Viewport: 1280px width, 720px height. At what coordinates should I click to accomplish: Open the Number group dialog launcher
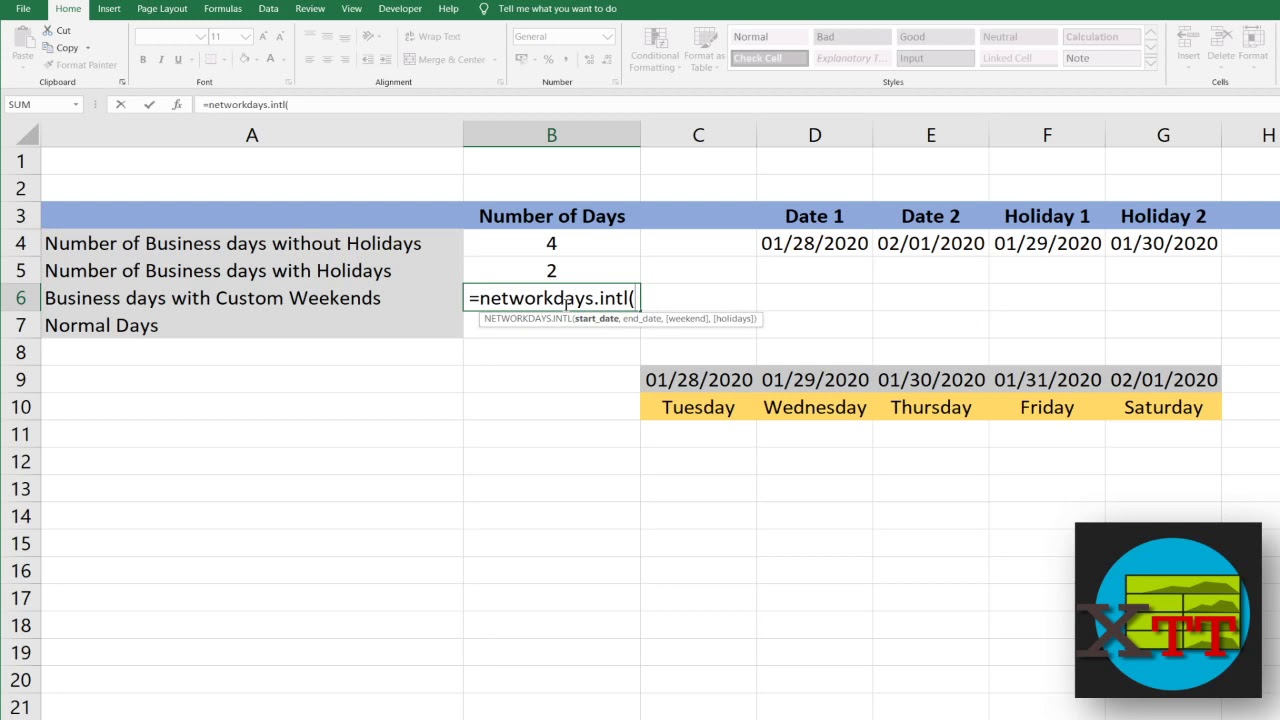[x=614, y=82]
